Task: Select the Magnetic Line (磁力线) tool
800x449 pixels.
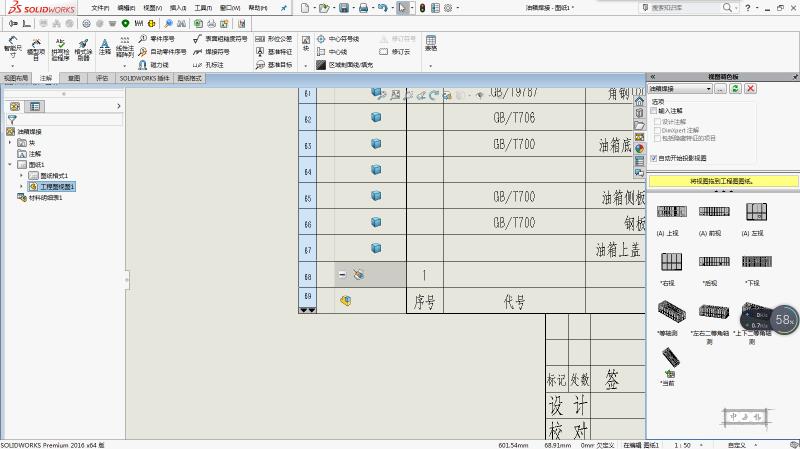Action: click(x=154, y=65)
